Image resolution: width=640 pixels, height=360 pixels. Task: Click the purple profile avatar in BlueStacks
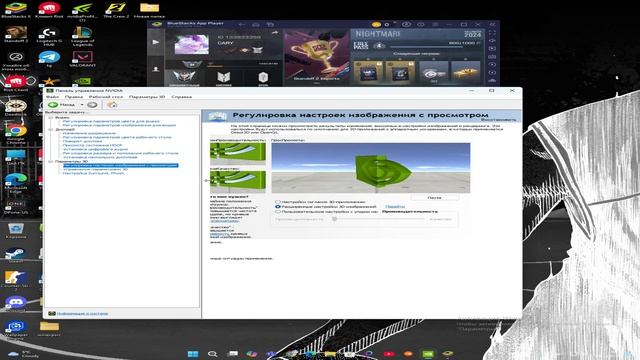coord(191,44)
